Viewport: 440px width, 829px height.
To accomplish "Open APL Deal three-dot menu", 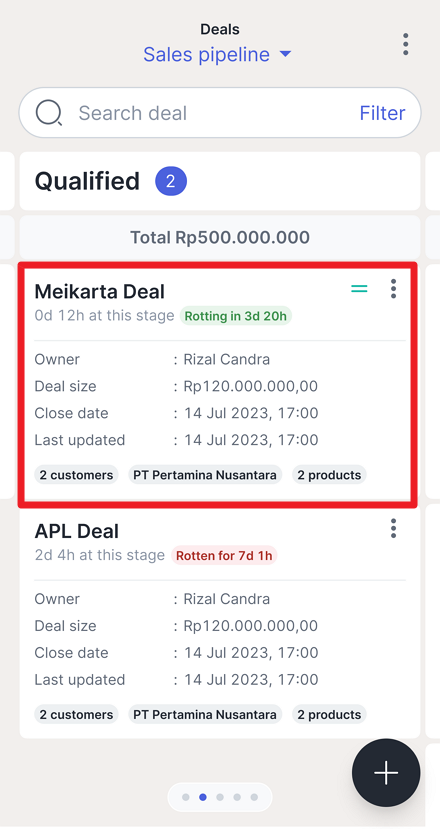I will (393, 528).
